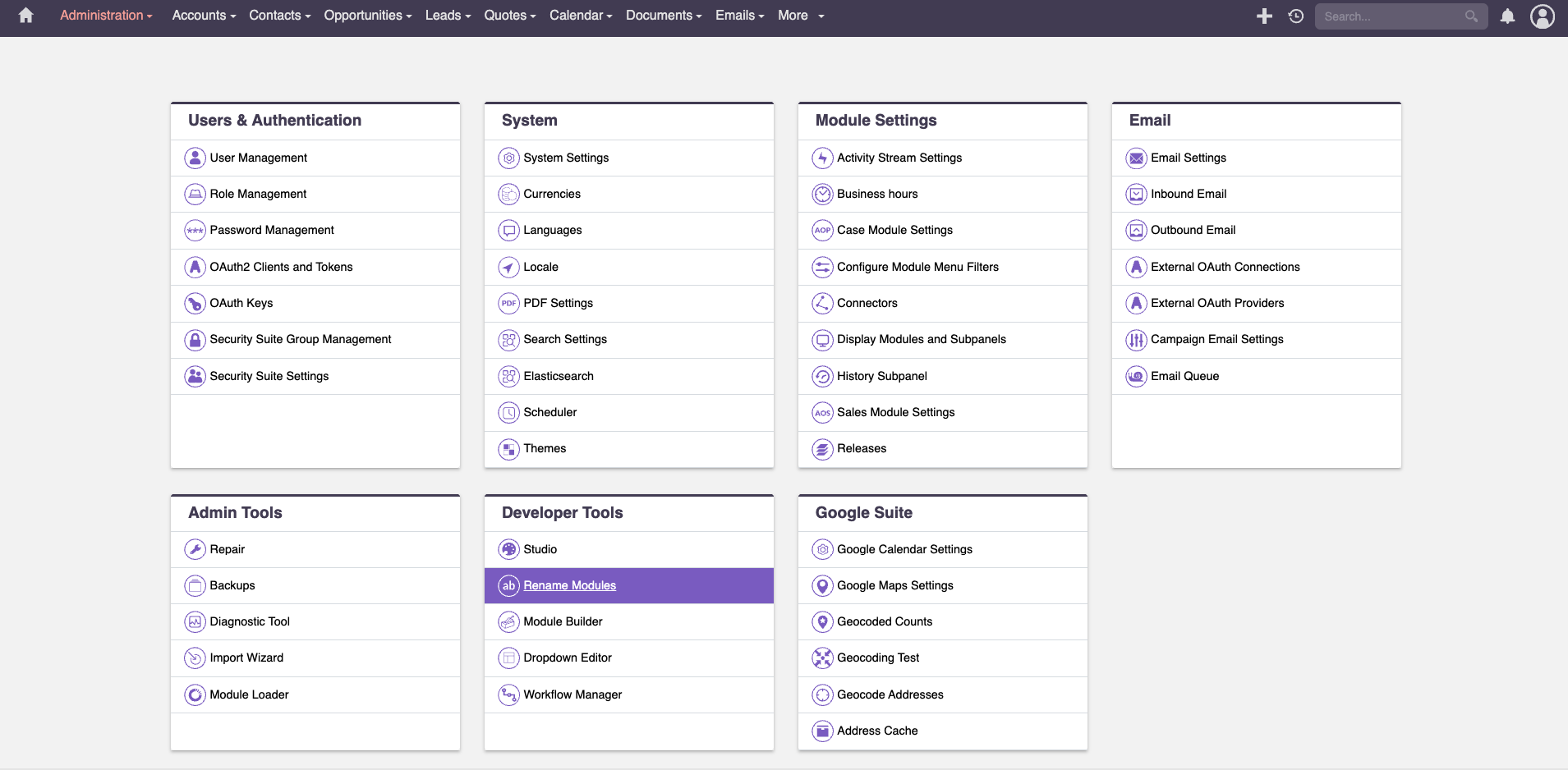The height and width of the screenshot is (770, 1568).
Task: Click the Email Settings envelope icon
Action: click(x=1136, y=158)
